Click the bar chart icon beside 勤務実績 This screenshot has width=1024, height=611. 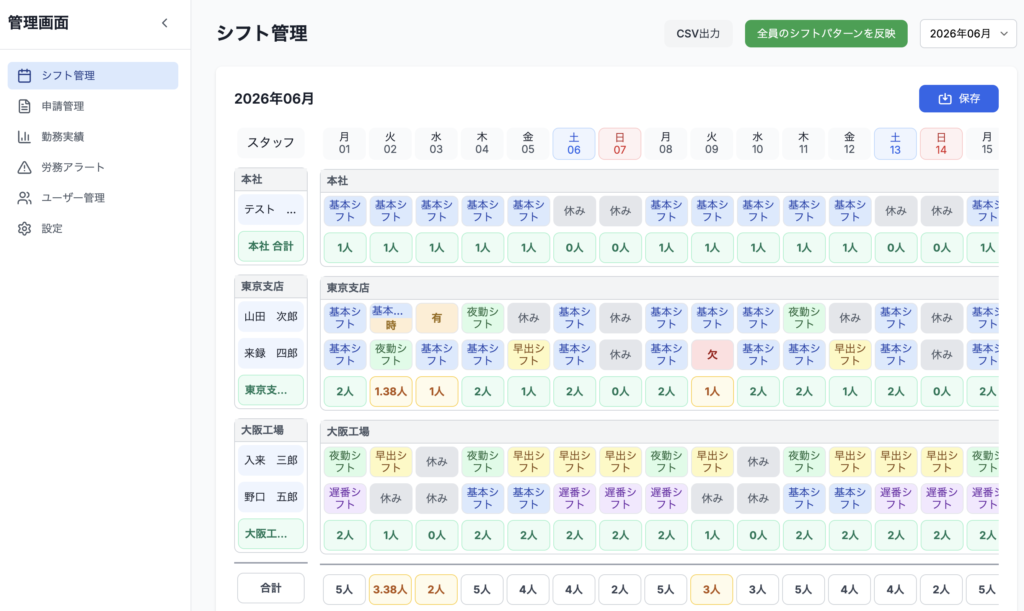pyautogui.click(x=24, y=137)
